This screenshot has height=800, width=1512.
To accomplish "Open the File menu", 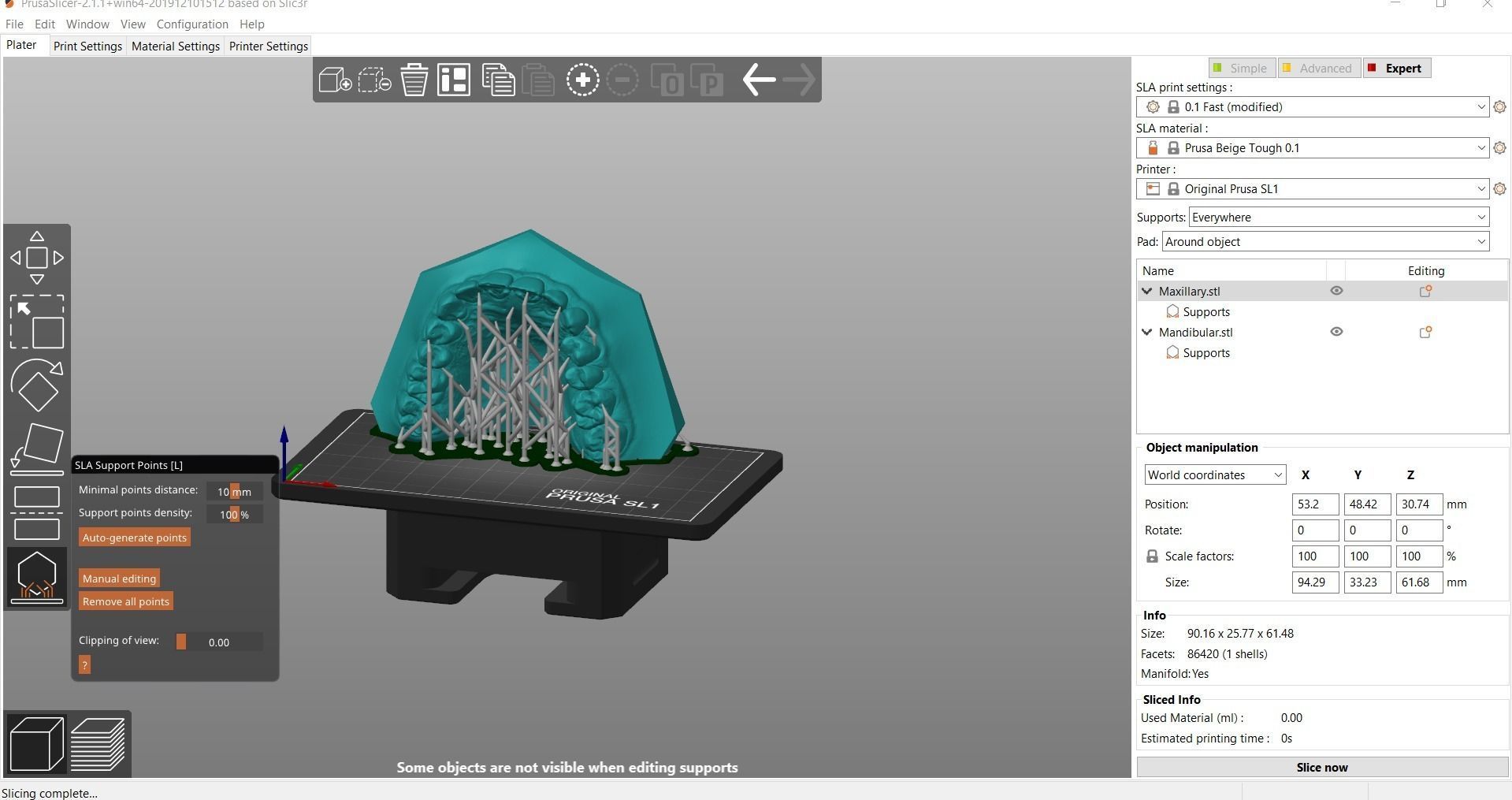I will [x=14, y=24].
